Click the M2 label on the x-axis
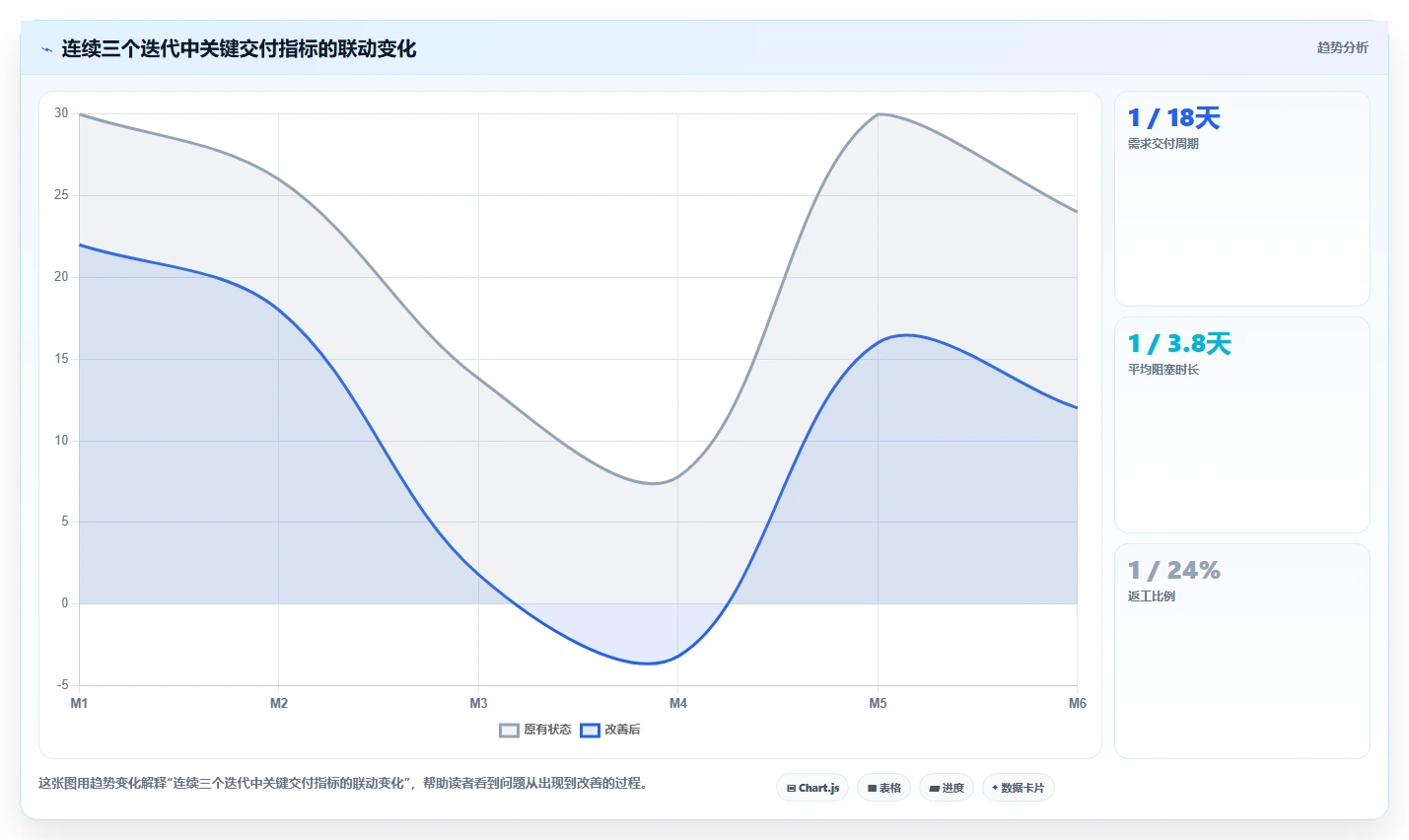1409x840 pixels. [x=279, y=703]
